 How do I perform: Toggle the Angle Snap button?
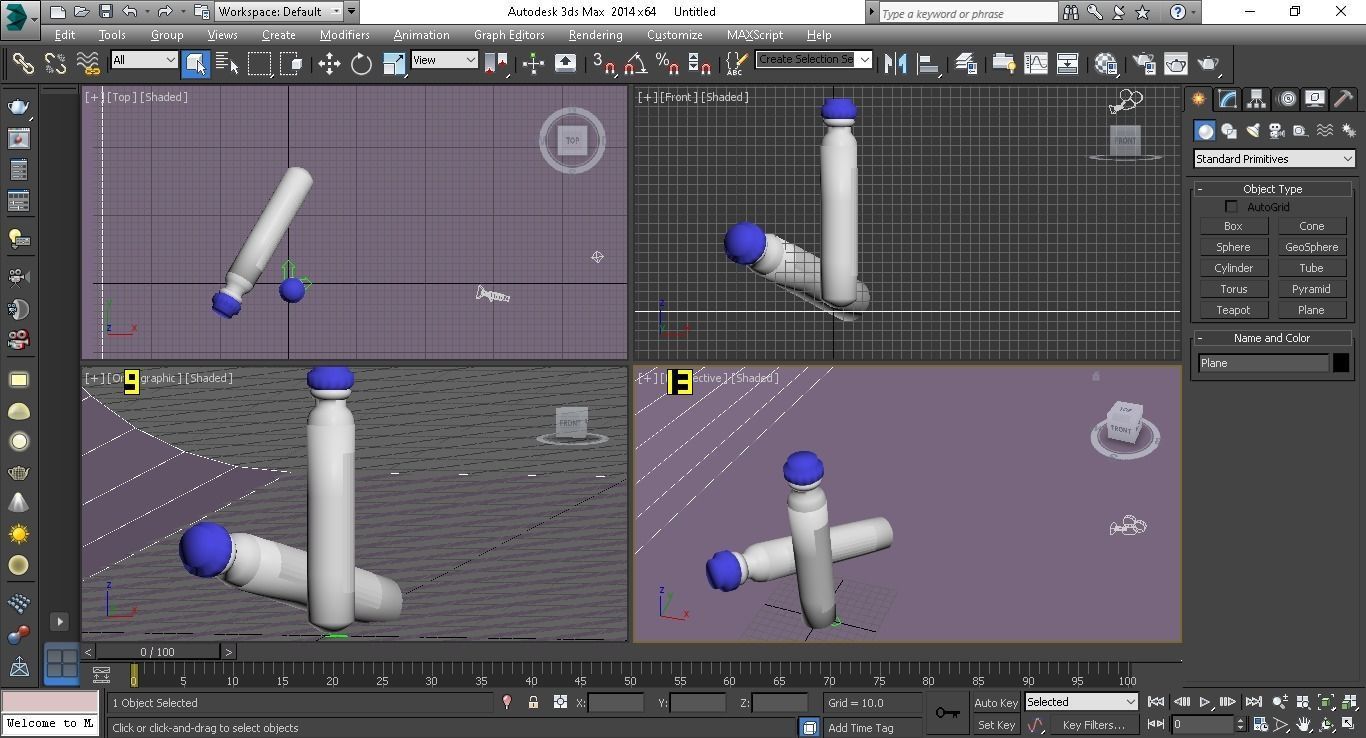pos(635,64)
